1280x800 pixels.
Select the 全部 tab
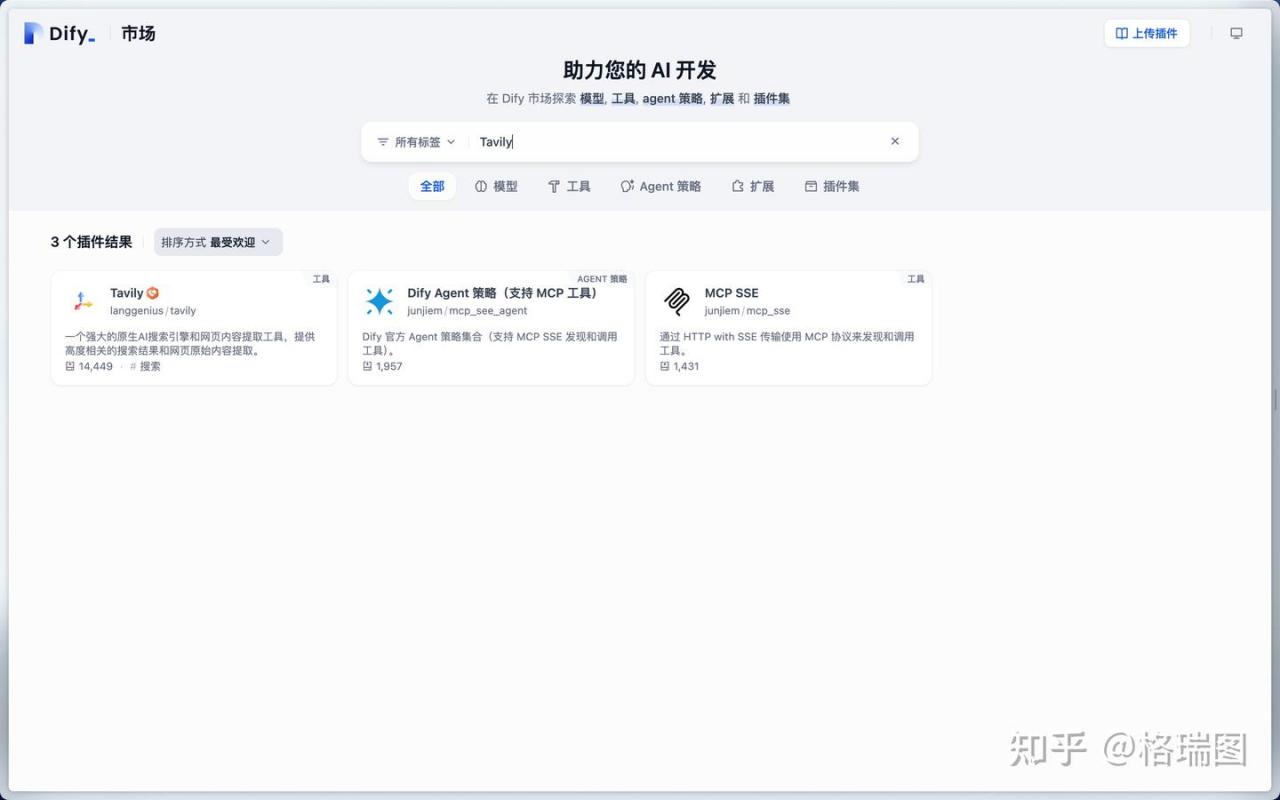pos(432,186)
